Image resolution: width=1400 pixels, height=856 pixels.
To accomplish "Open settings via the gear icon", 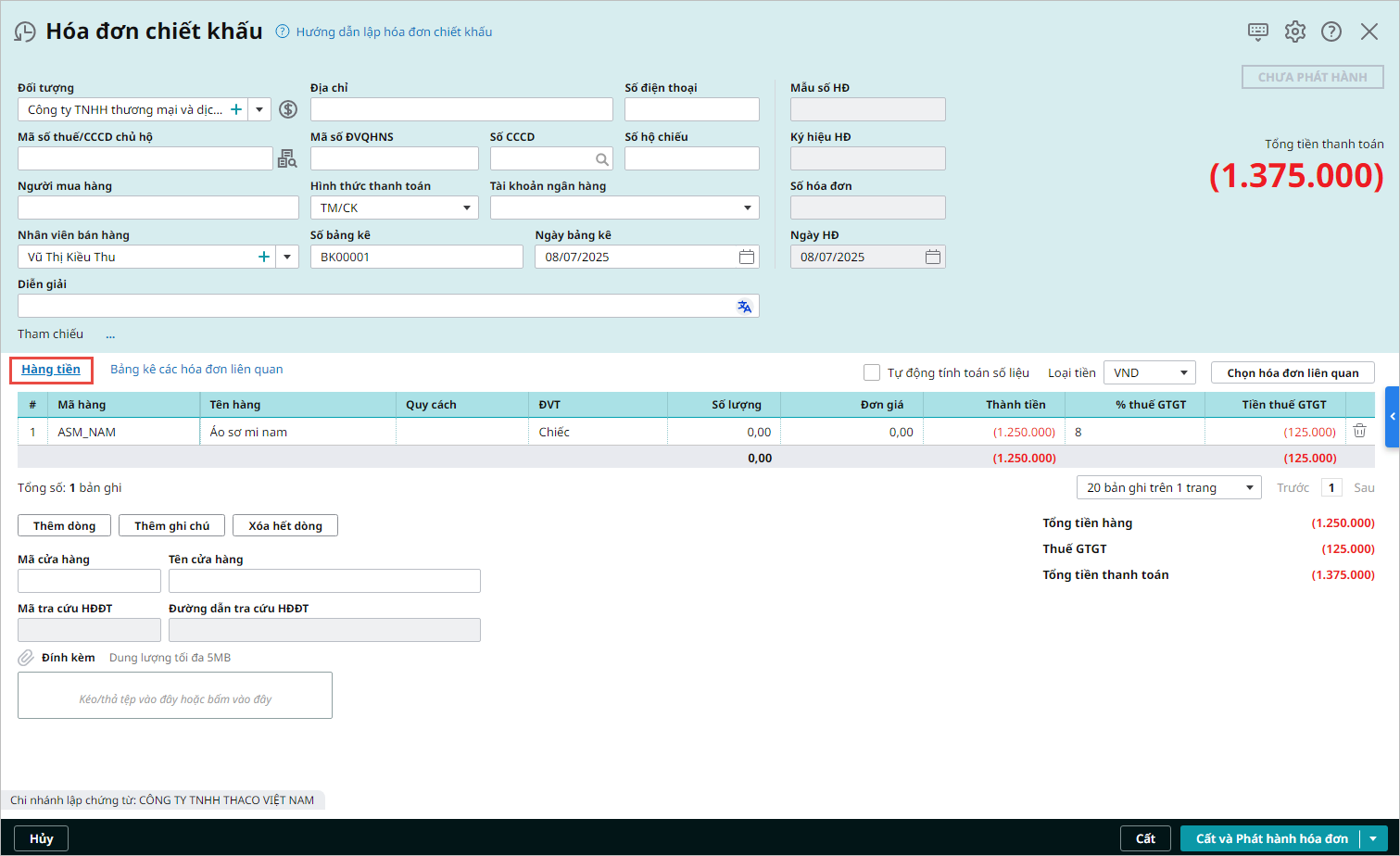I will coord(1294,31).
